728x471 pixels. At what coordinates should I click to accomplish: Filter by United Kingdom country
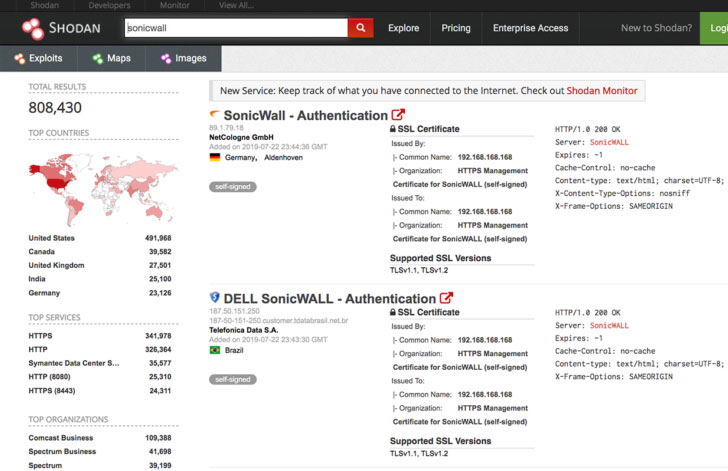(56, 265)
